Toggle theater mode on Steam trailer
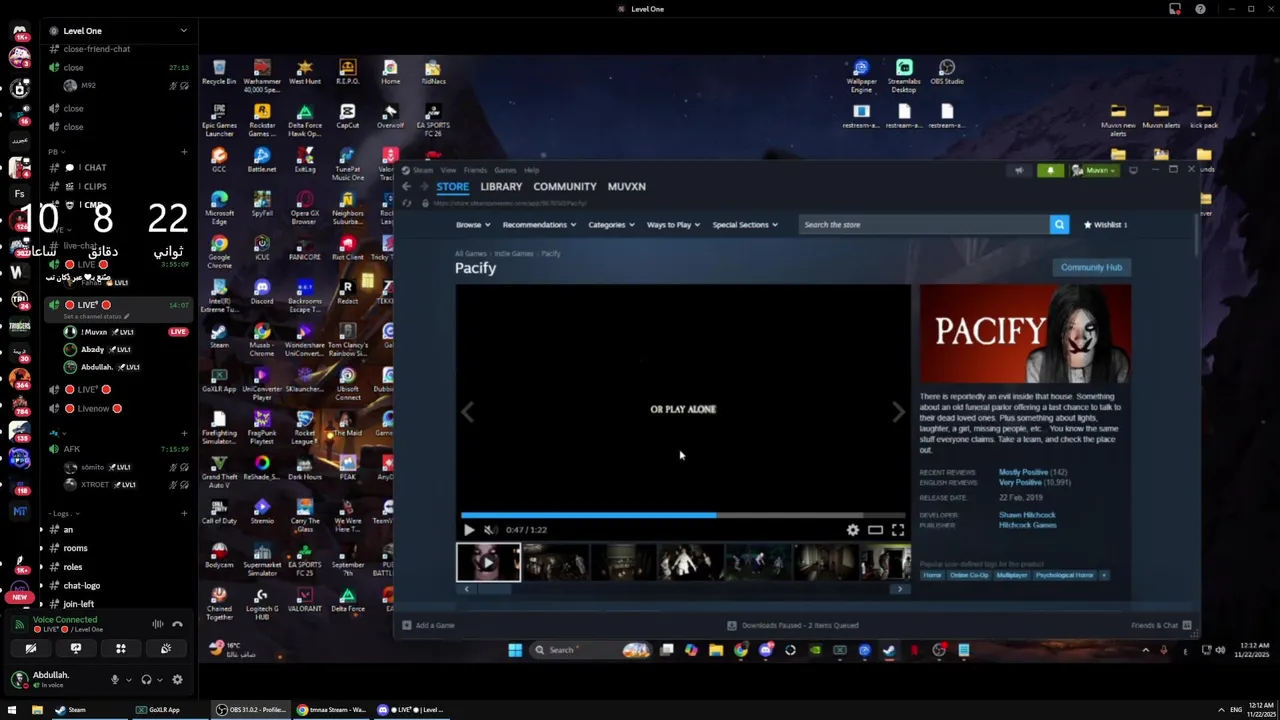Viewport: 1280px width, 720px height. coord(875,530)
